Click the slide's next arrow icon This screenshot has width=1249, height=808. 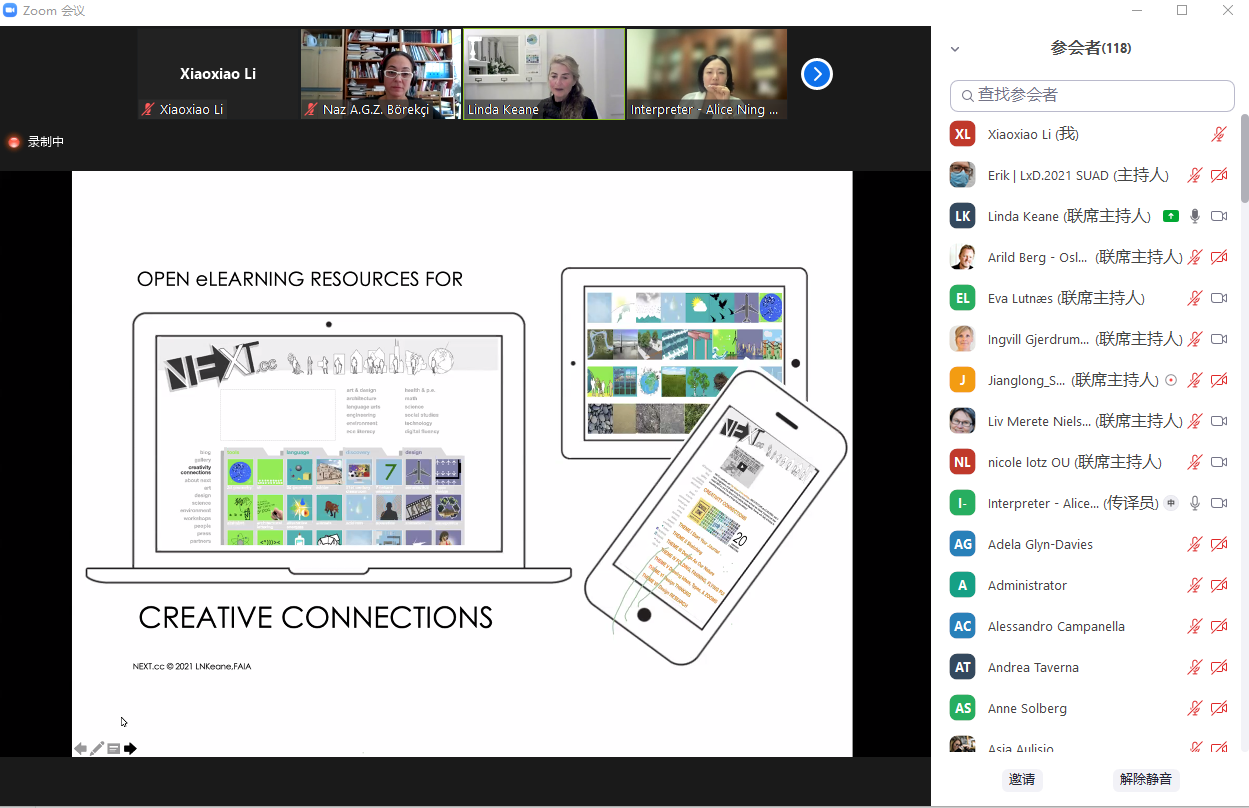[x=131, y=748]
